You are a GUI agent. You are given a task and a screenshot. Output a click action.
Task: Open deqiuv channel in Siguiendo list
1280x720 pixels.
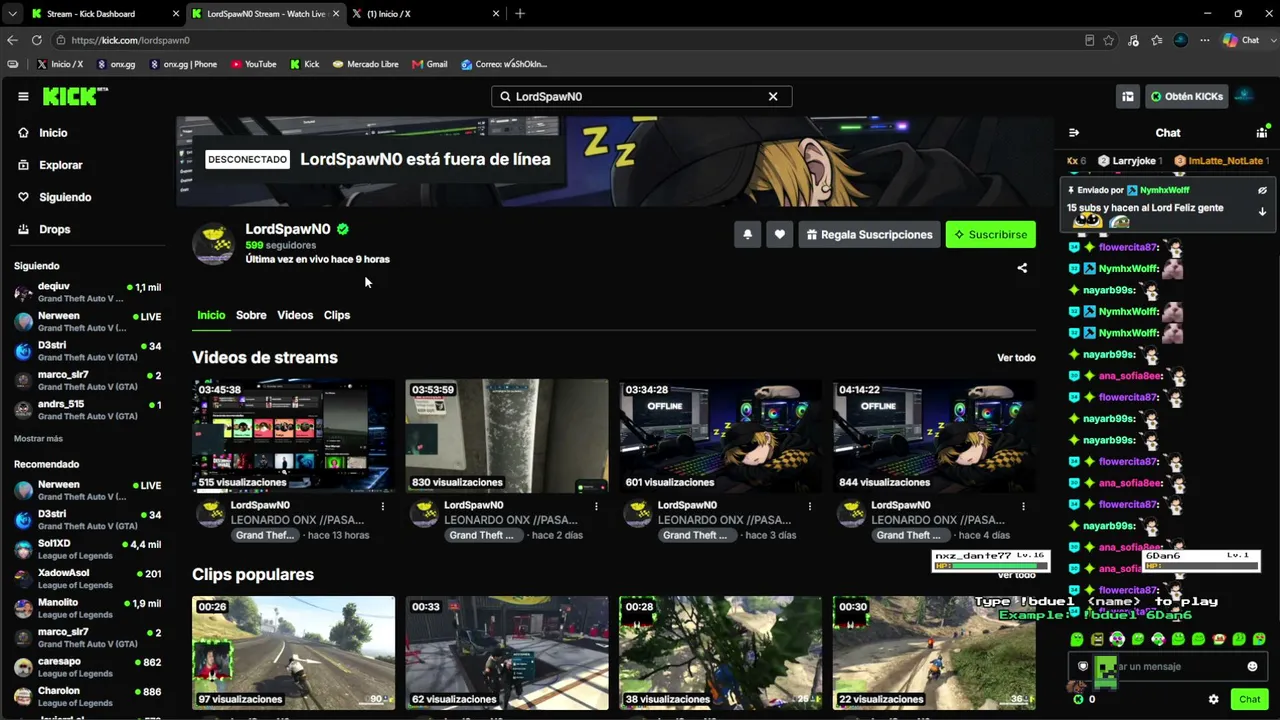pyautogui.click(x=87, y=292)
